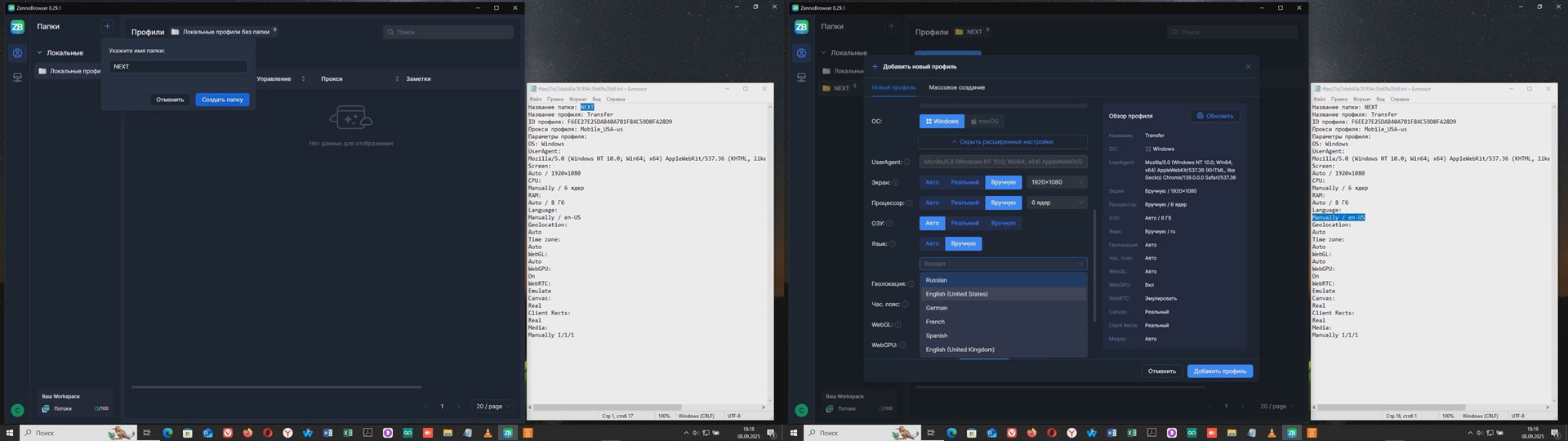Close the Добавить новый профиль dialog with X
This screenshot has height=441, width=1568.
(x=1248, y=66)
